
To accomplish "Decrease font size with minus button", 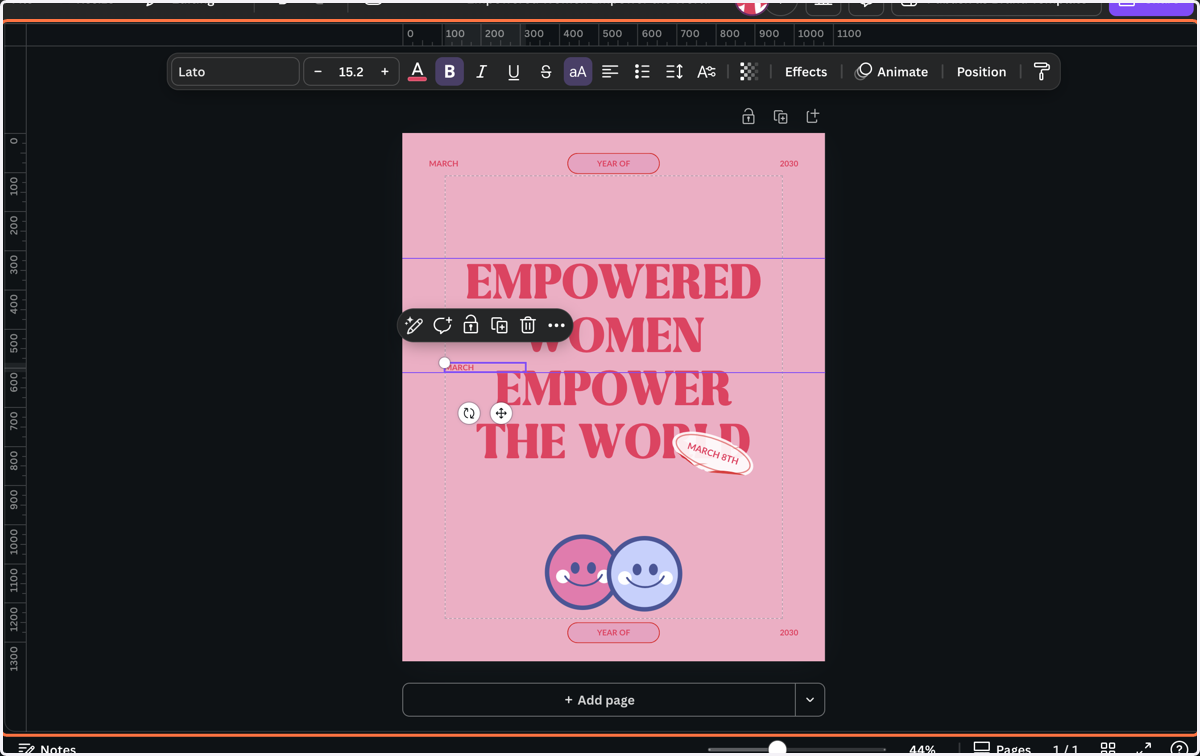I will point(318,72).
